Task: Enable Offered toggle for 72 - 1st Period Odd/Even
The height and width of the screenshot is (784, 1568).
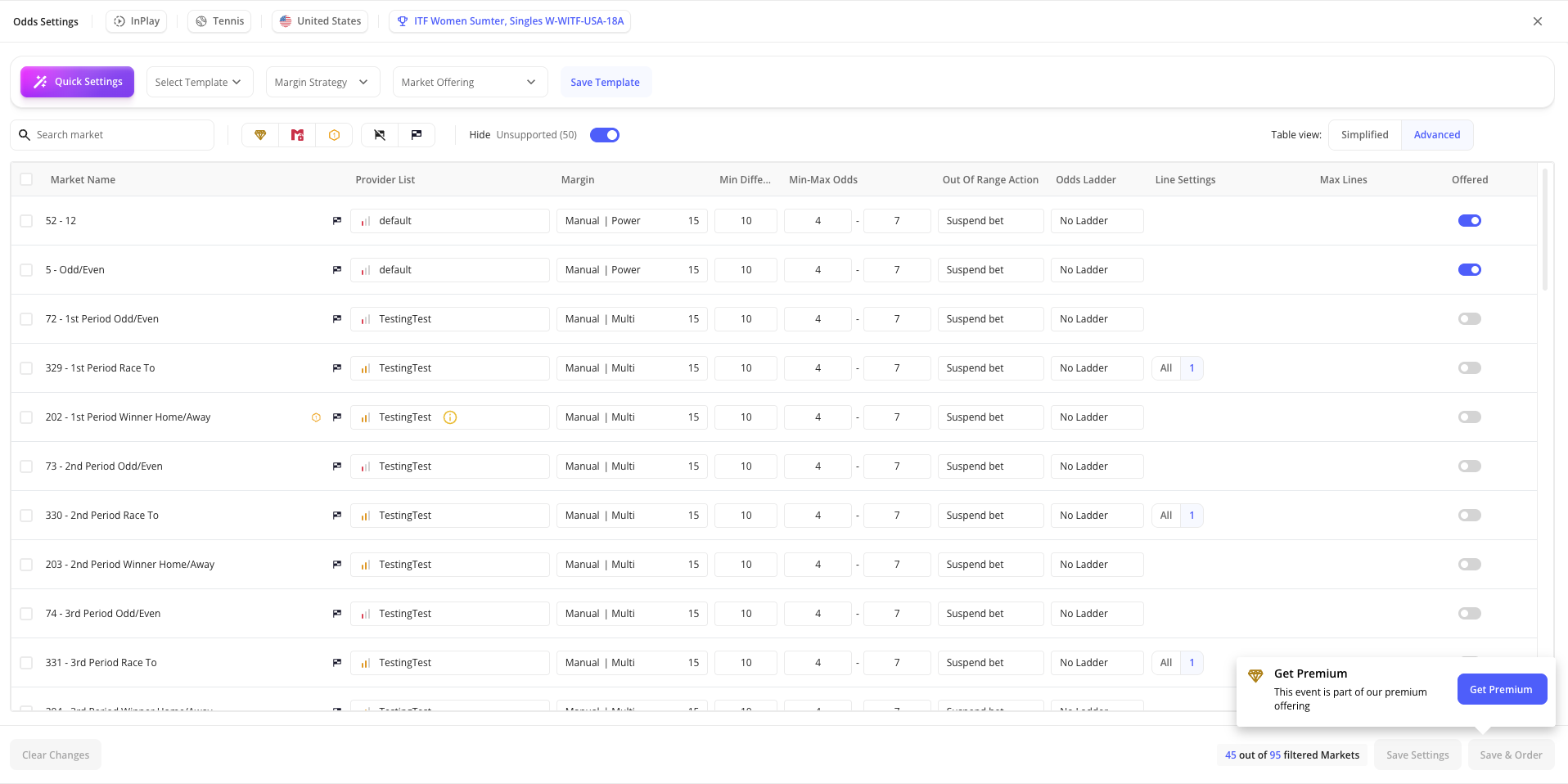Action: 1470,319
